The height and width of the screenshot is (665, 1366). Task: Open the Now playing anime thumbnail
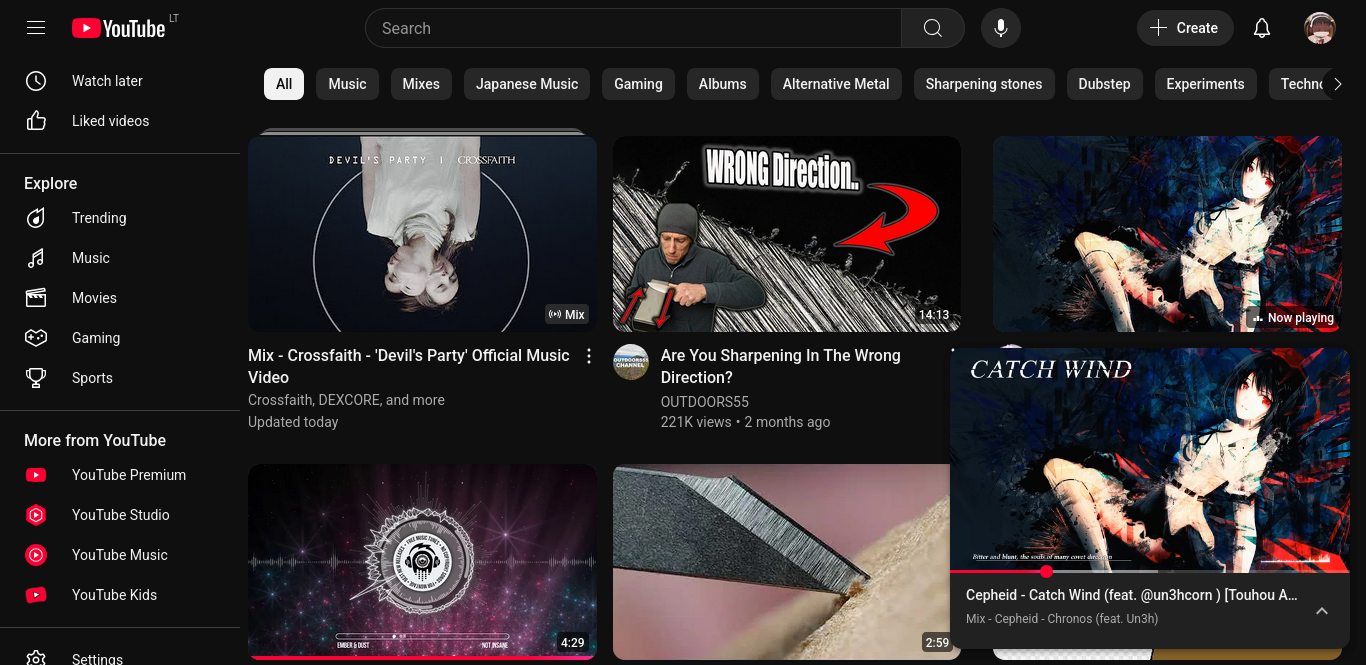coord(1167,234)
